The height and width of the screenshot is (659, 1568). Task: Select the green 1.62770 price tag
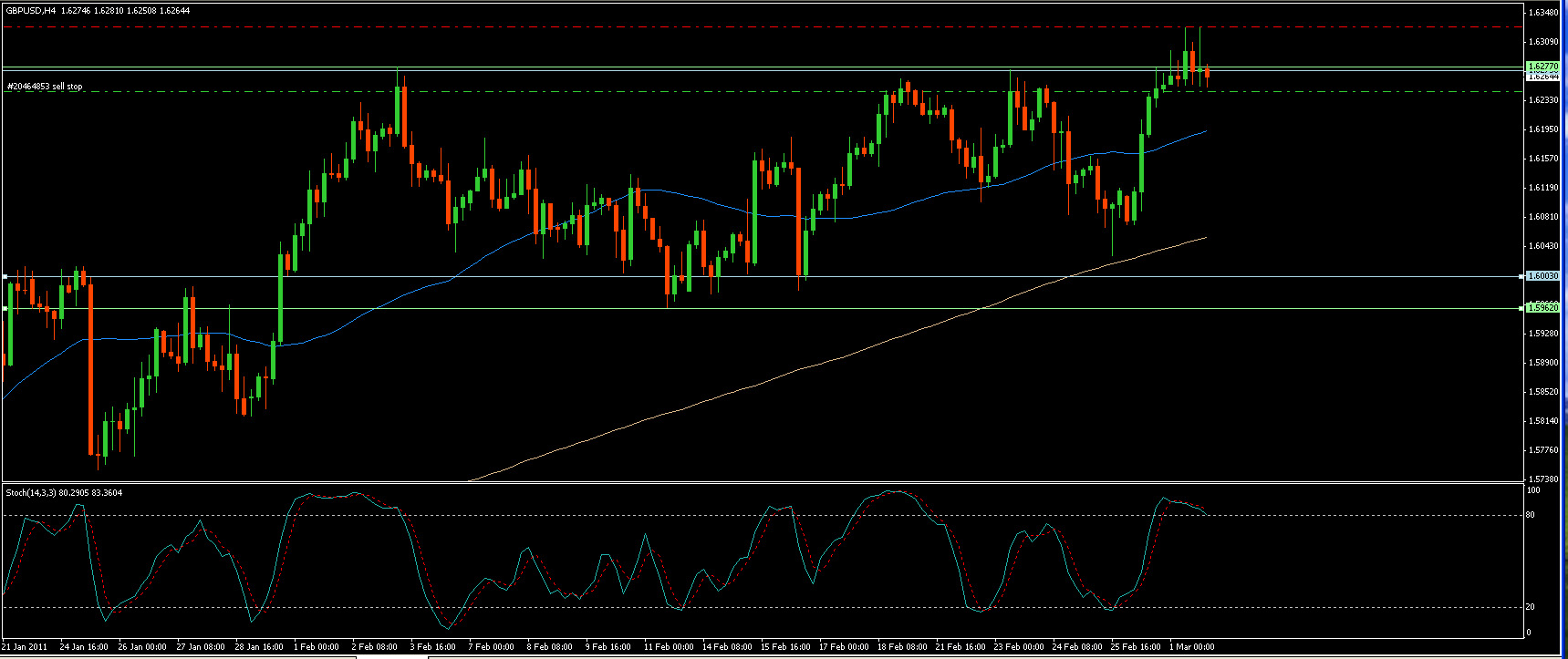tap(1542, 67)
